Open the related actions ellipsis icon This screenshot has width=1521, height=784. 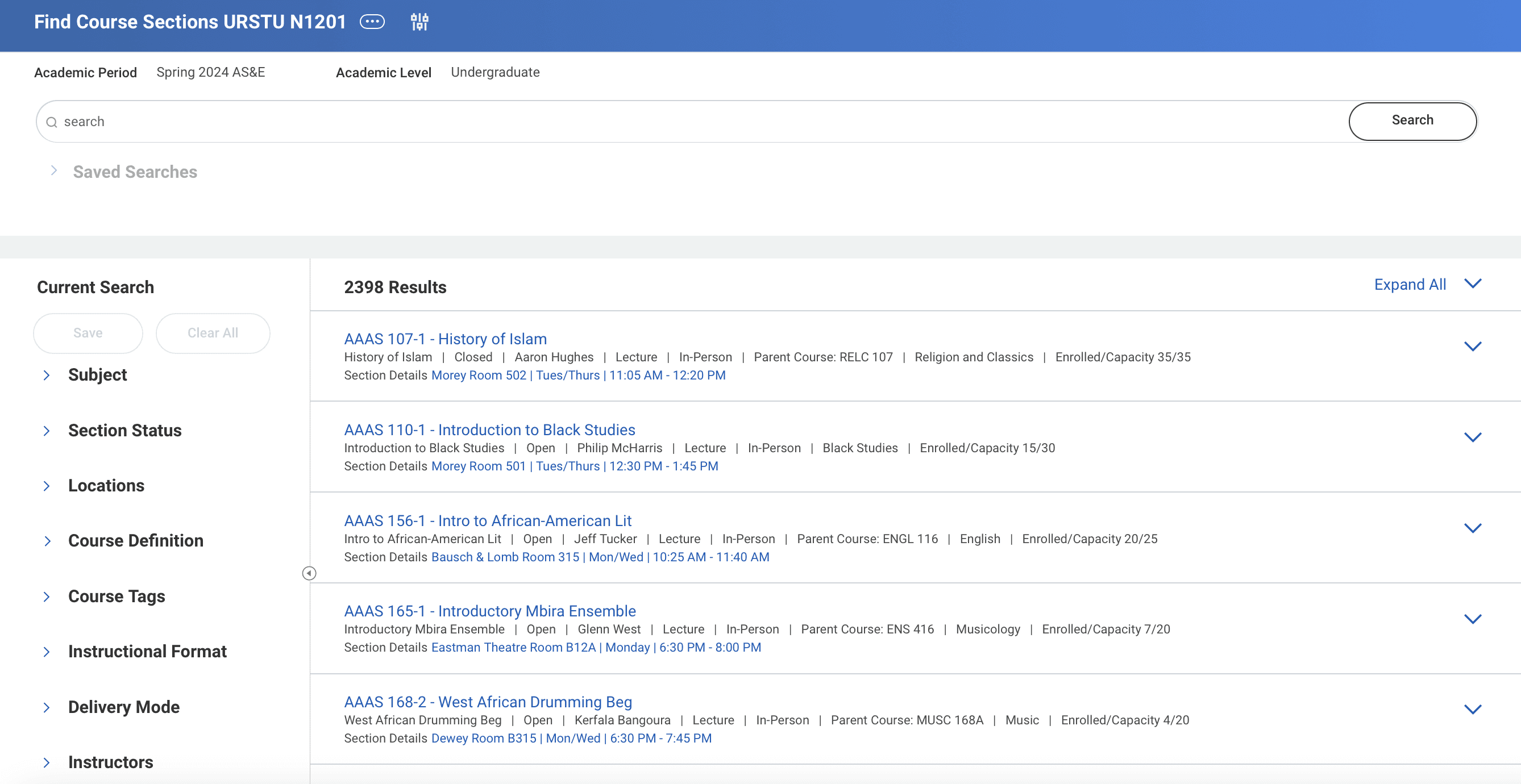372,22
